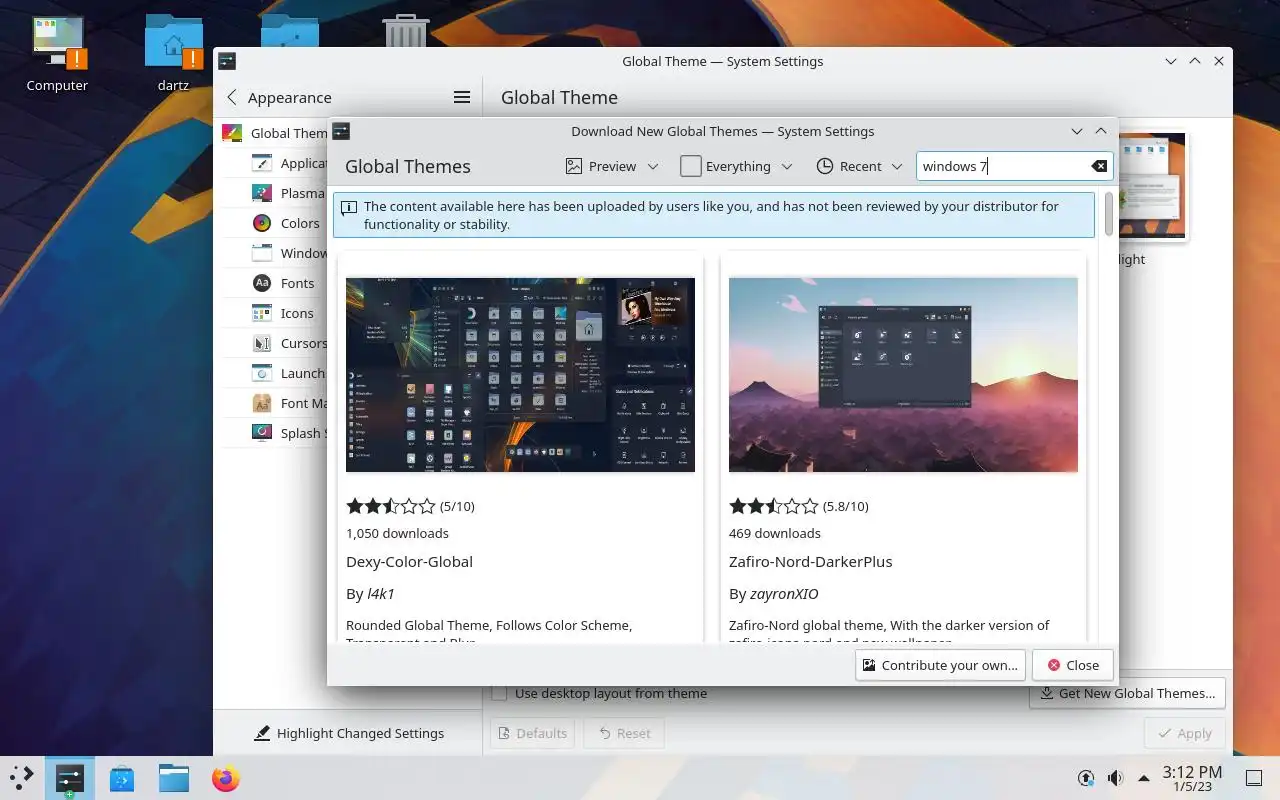
Task: Open Discover software center from taskbar
Action: pos(122,778)
